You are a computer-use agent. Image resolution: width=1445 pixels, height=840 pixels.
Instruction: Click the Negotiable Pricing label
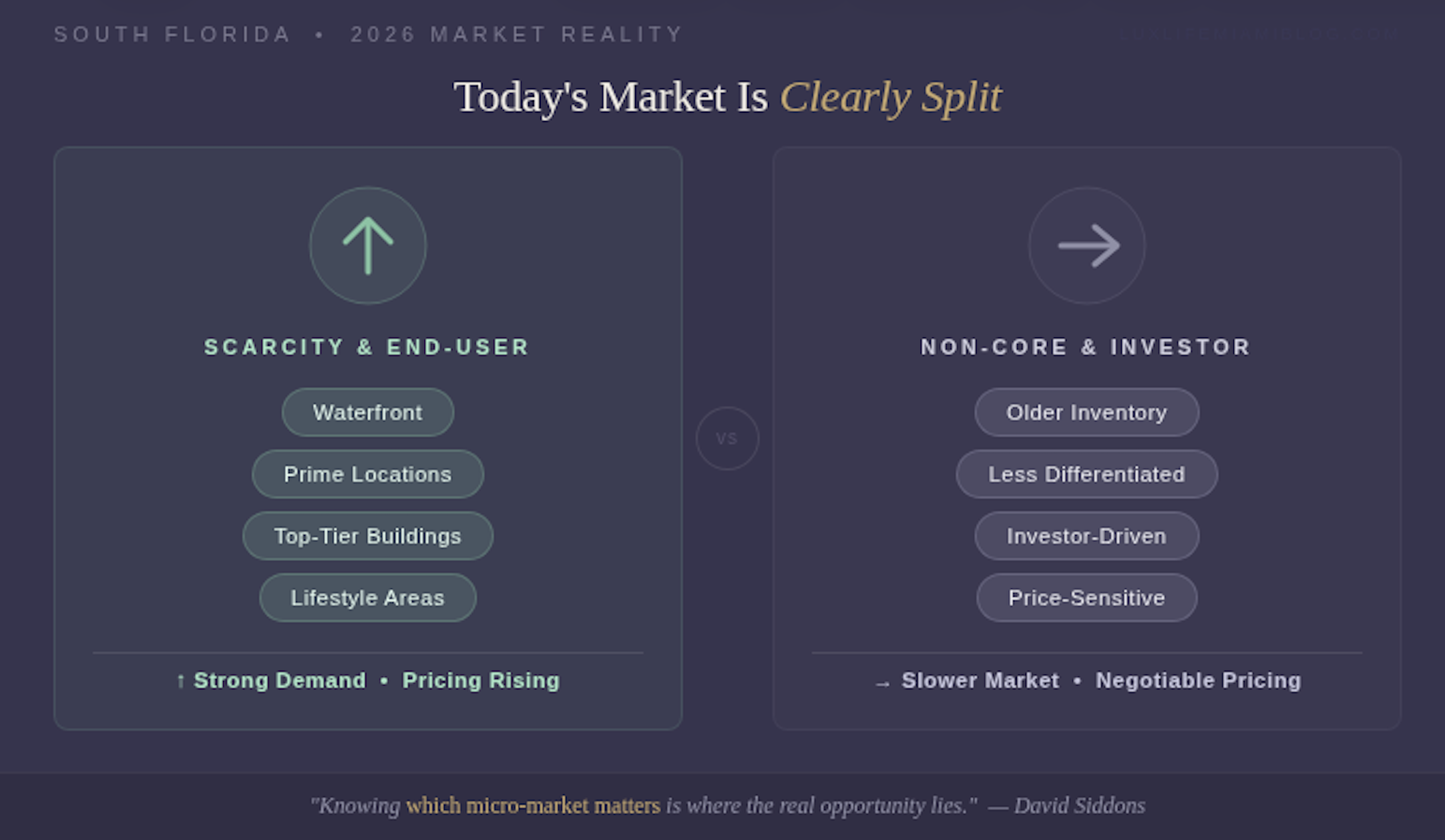[1199, 680]
